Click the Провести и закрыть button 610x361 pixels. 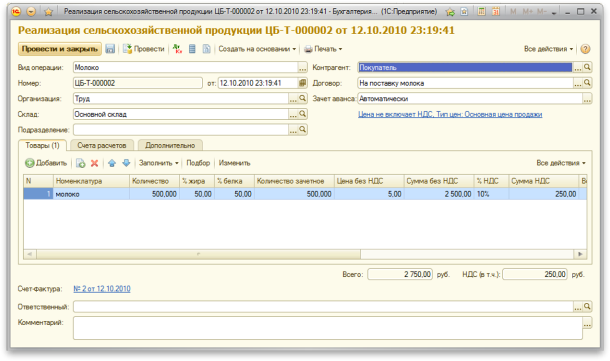click(60, 49)
